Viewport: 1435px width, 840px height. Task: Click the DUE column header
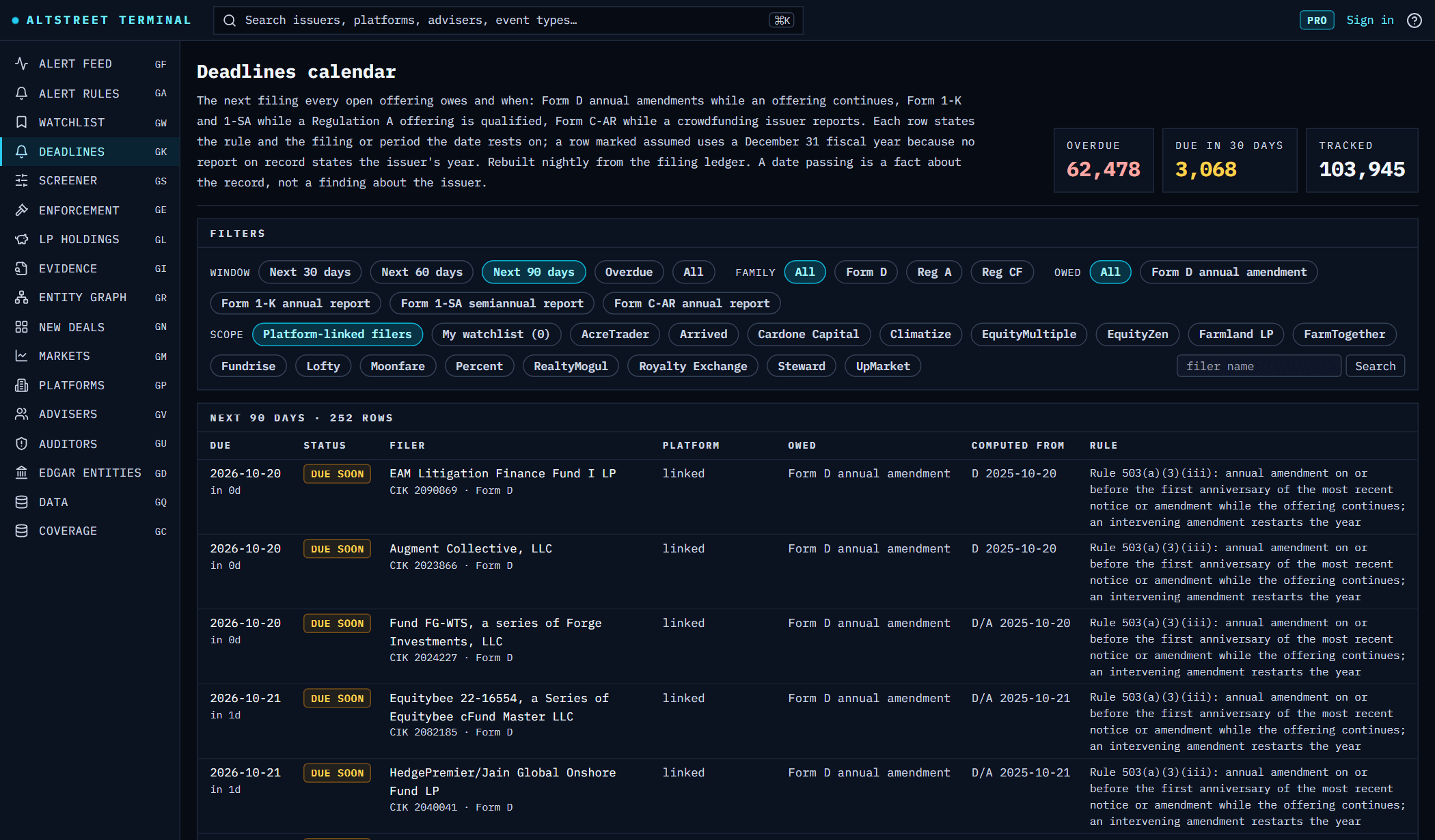(x=220, y=445)
